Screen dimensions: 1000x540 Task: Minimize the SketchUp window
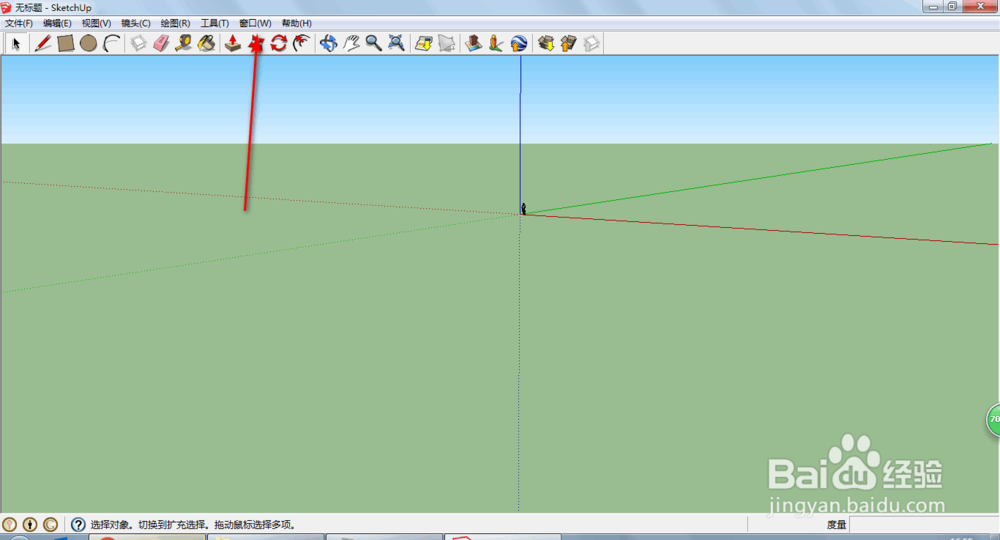933,6
